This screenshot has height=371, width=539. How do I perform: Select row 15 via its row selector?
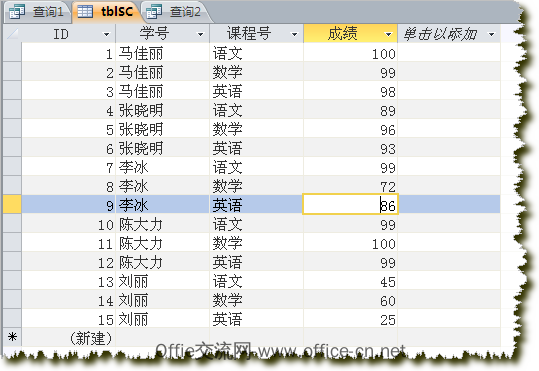12,318
